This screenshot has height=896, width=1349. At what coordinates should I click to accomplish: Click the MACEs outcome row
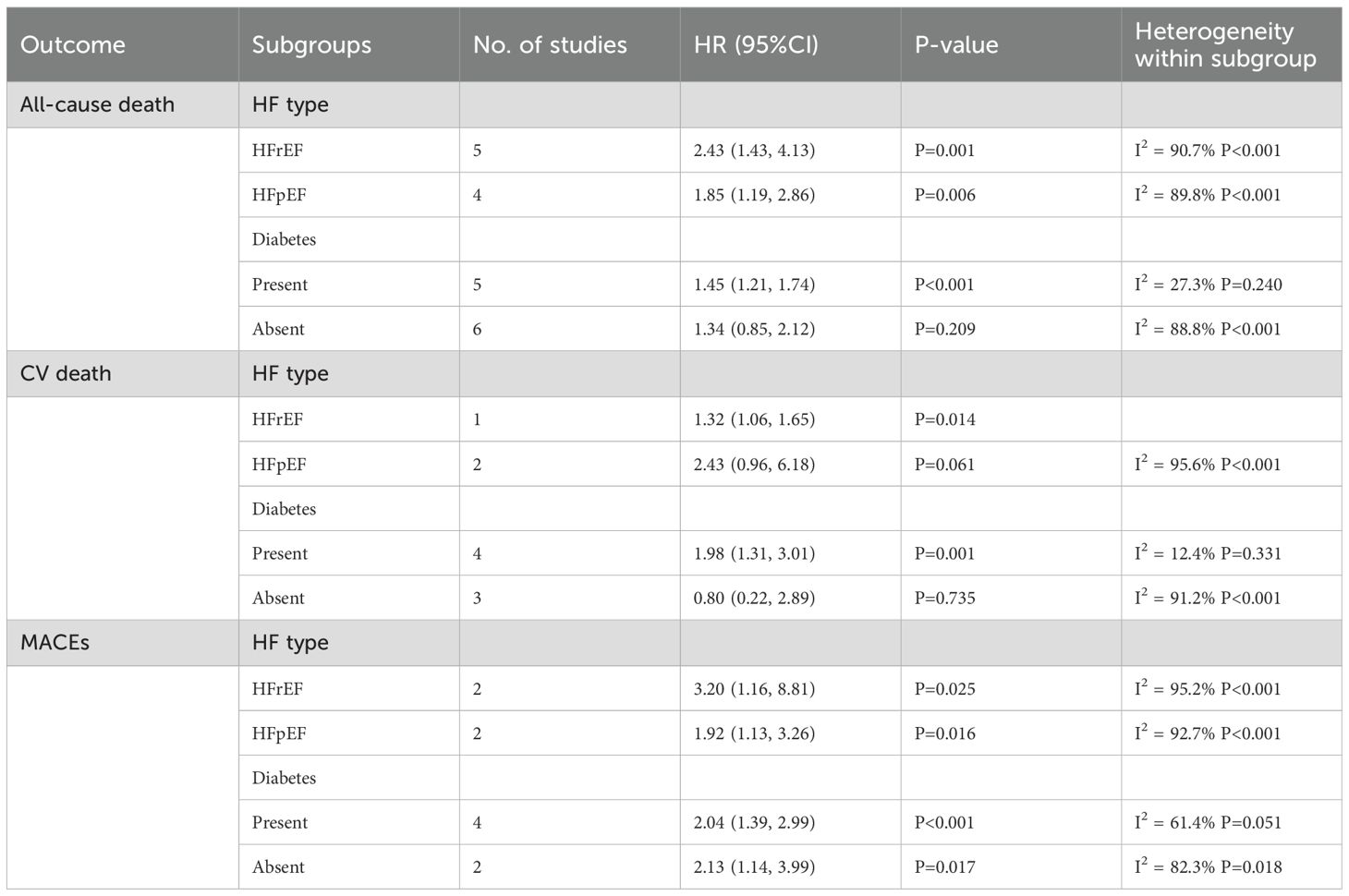pyautogui.click(x=674, y=642)
